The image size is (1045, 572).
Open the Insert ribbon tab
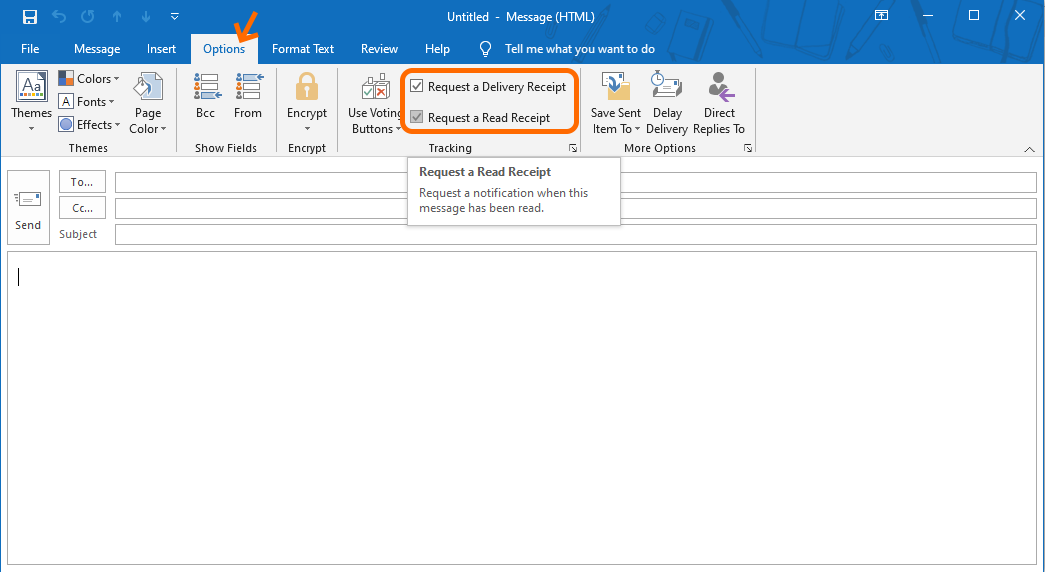(161, 49)
